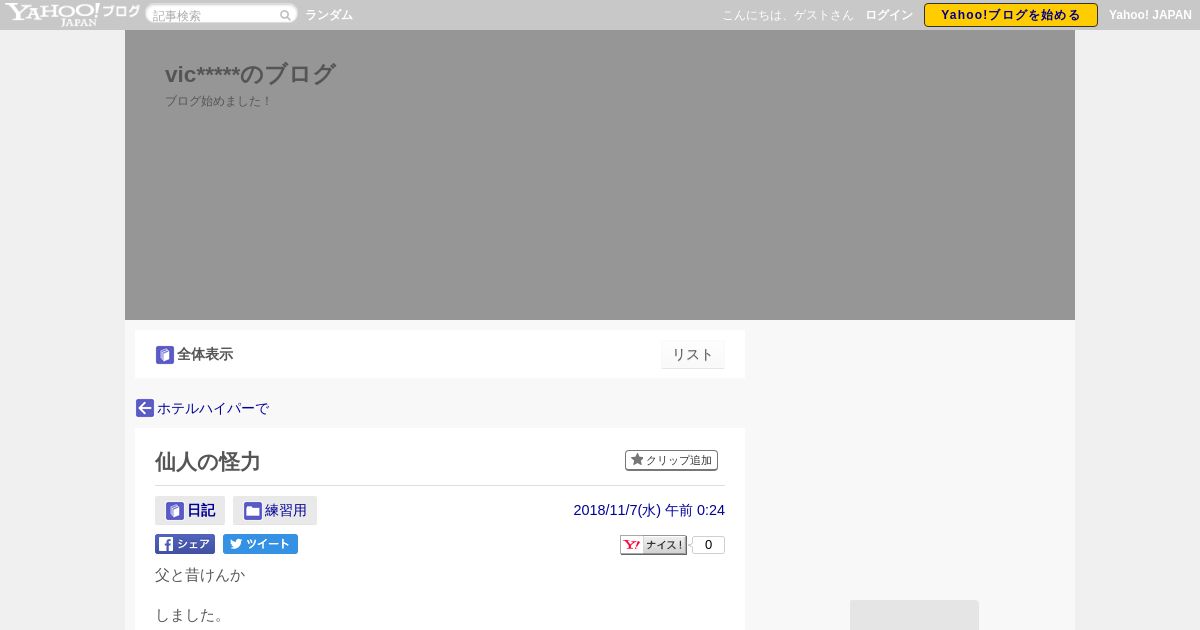Click the blog title vic*****のブログ
1200x630 pixels.
click(250, 74)
